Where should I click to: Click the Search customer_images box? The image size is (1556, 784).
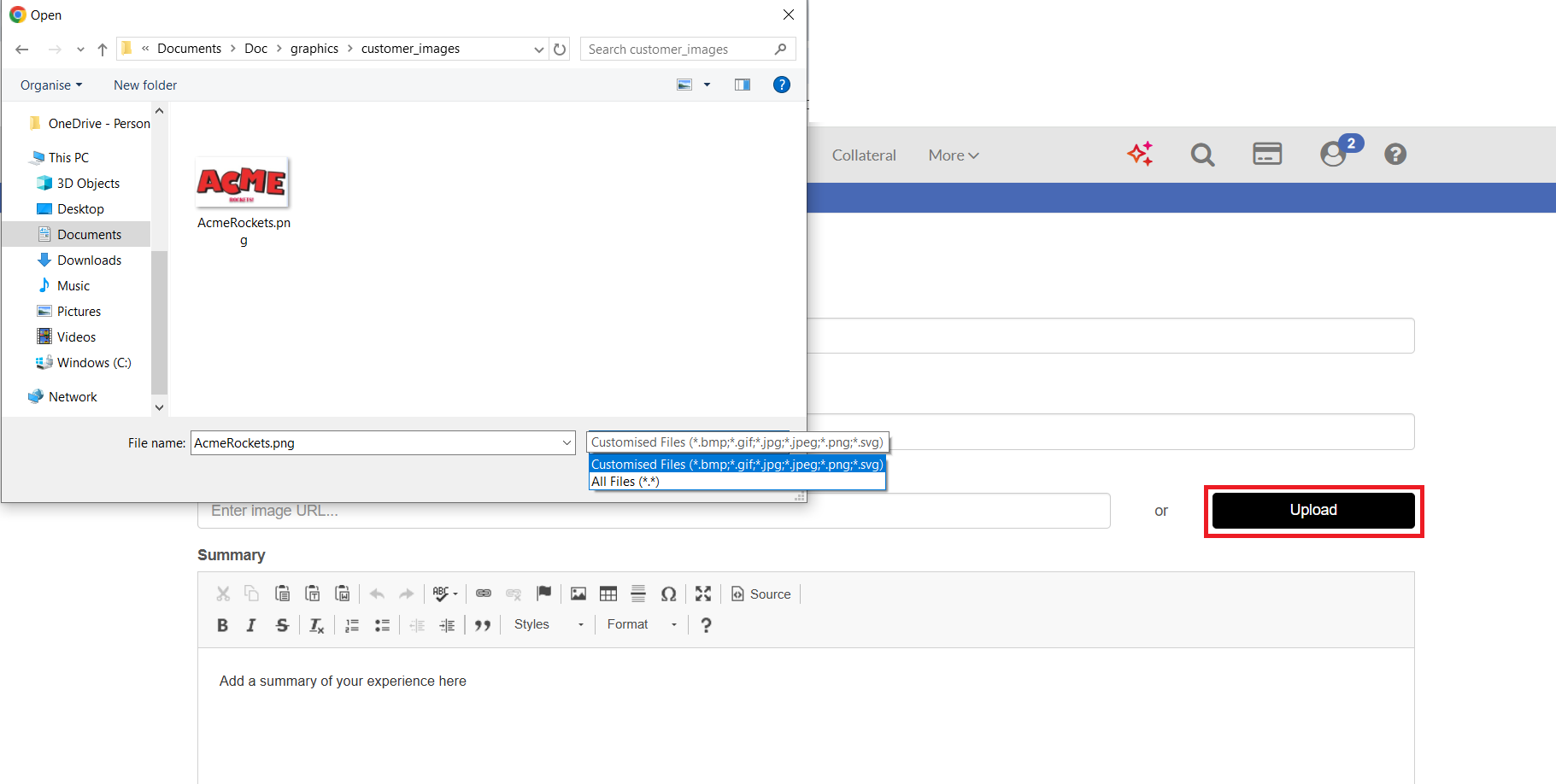(x=688, y=50)
